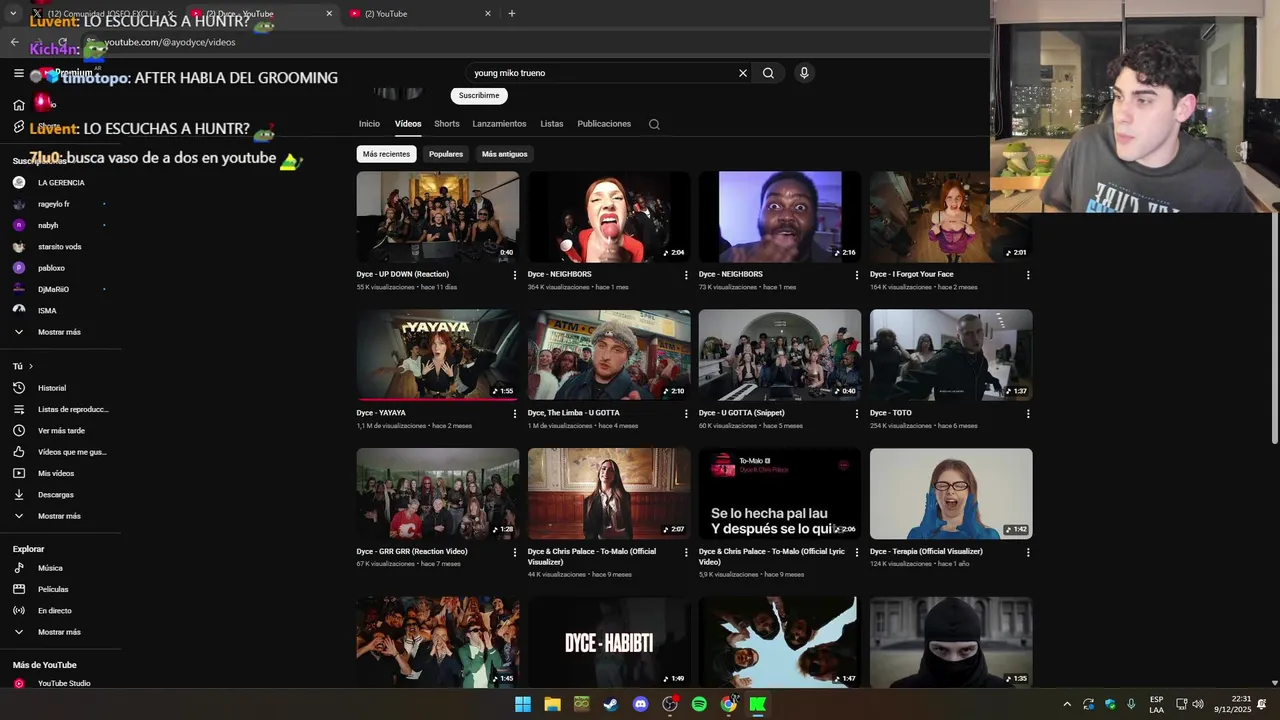Open Spotify from the taskbar
The width and height of the screenshot is (1280, 720).
click(699, 704)
